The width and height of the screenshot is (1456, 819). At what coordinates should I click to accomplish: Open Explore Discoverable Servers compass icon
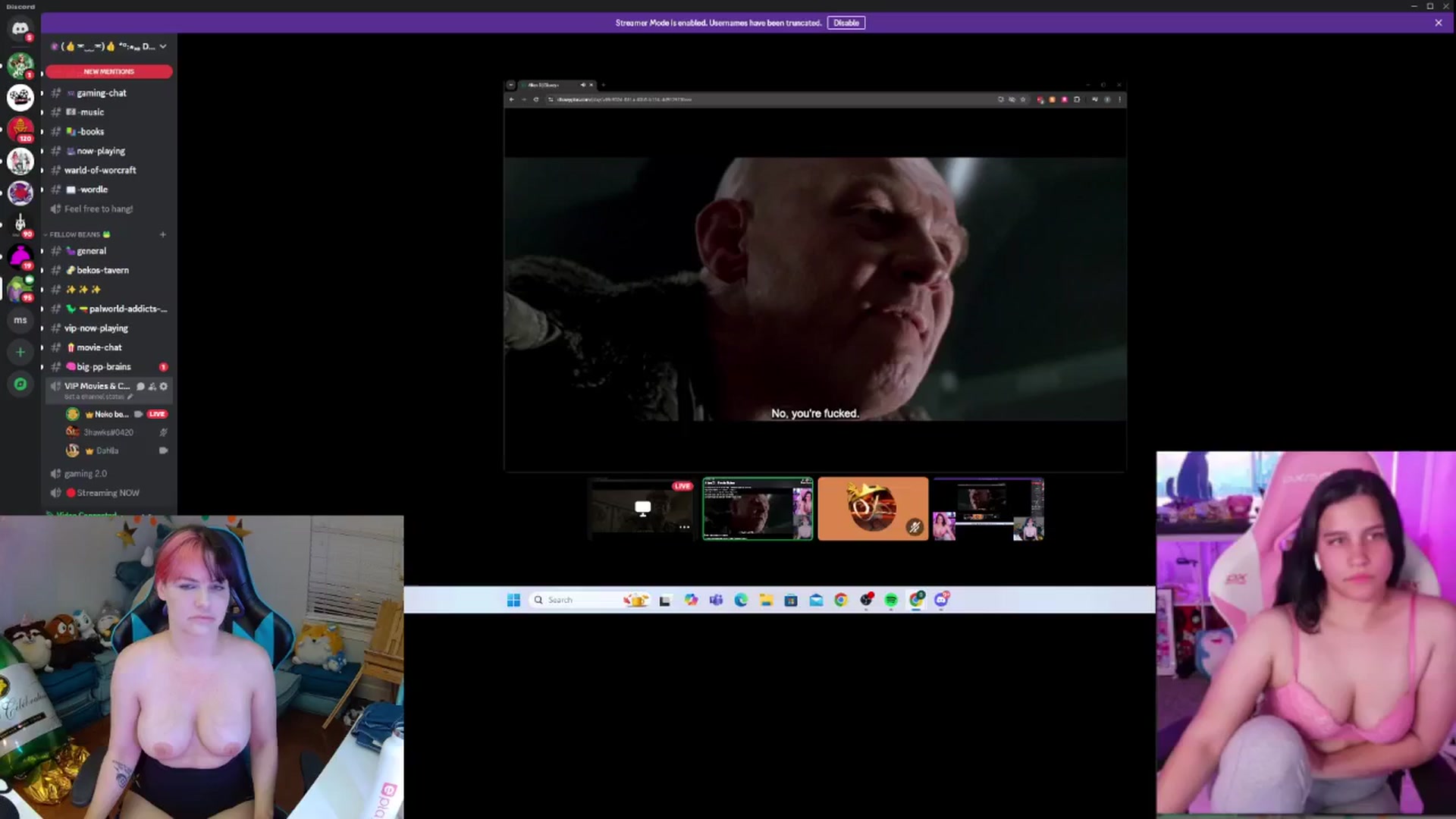(20, 384)
